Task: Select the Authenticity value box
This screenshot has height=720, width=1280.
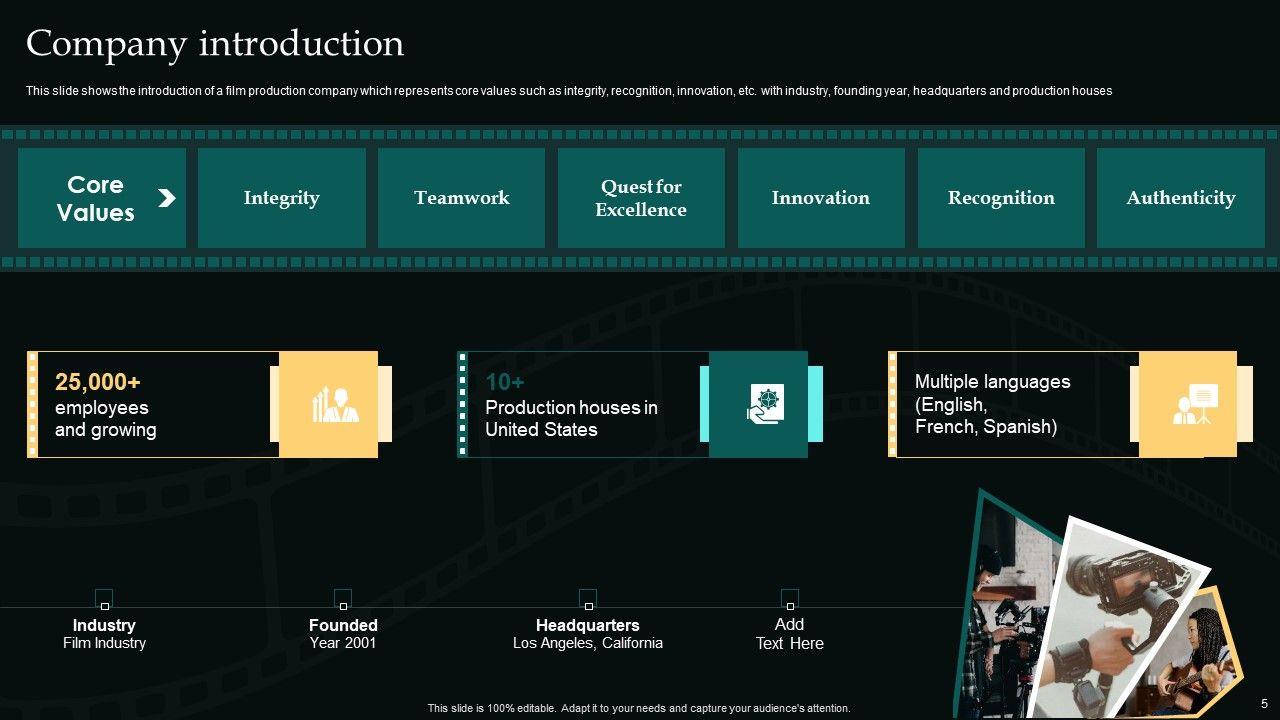Action: pos(1181,198)
